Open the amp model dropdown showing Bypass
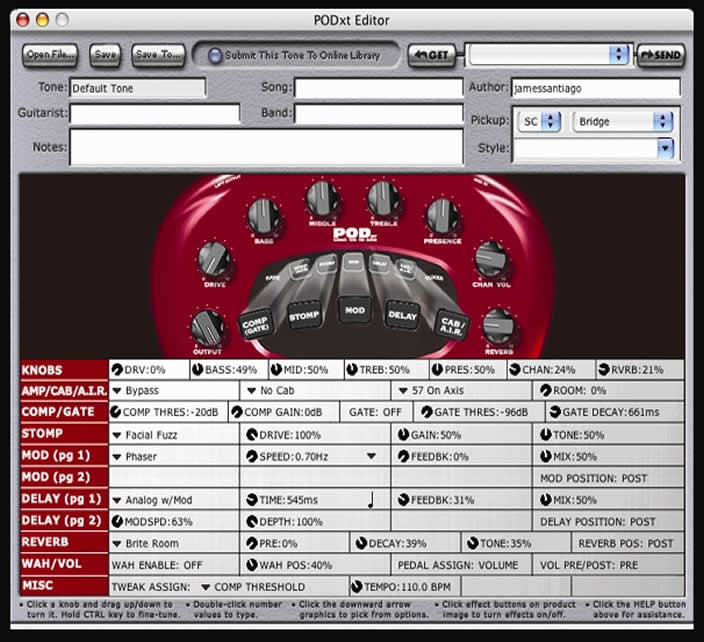 coord(117,391)
